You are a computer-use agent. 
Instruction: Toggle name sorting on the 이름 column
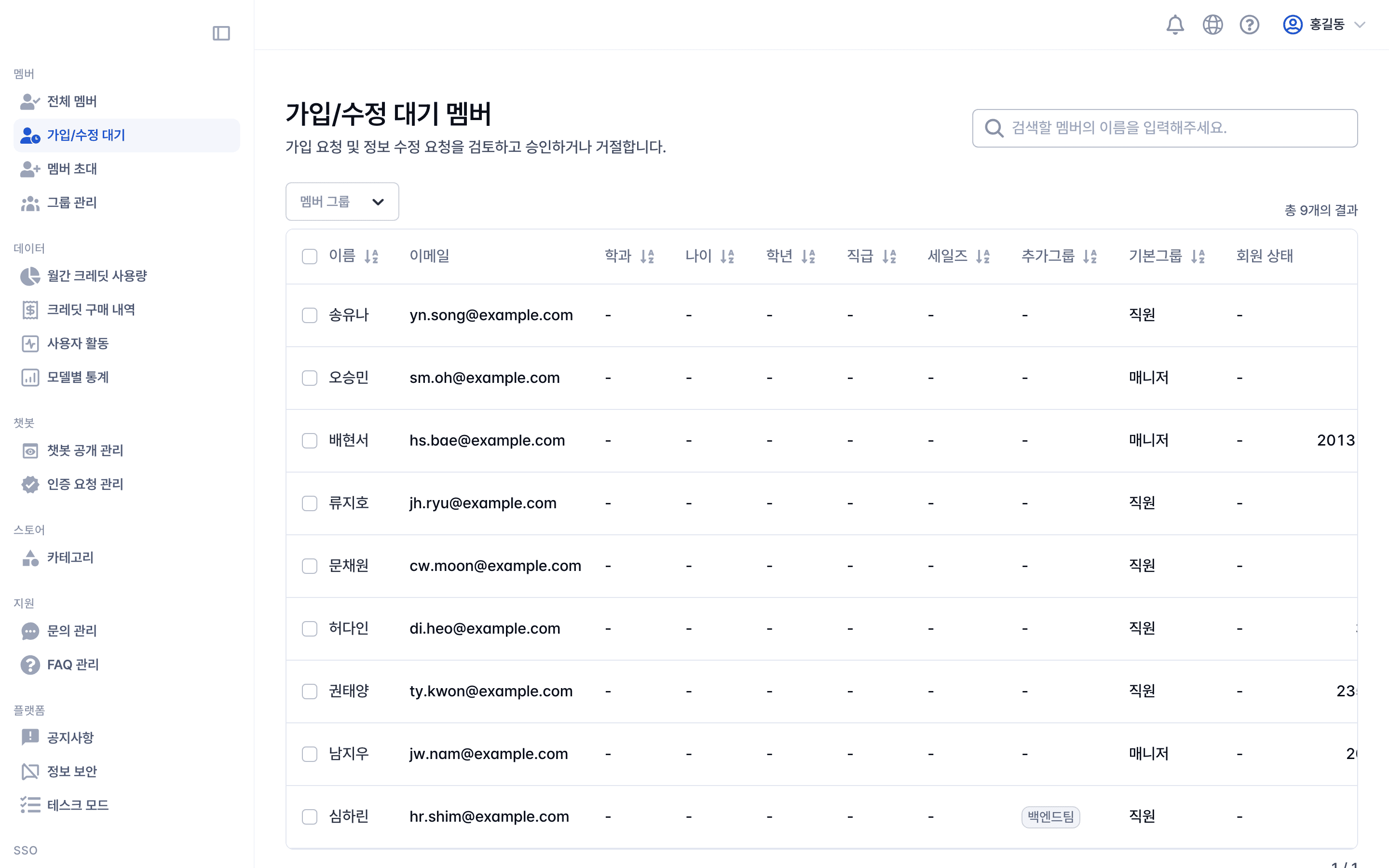pos(372,256)
